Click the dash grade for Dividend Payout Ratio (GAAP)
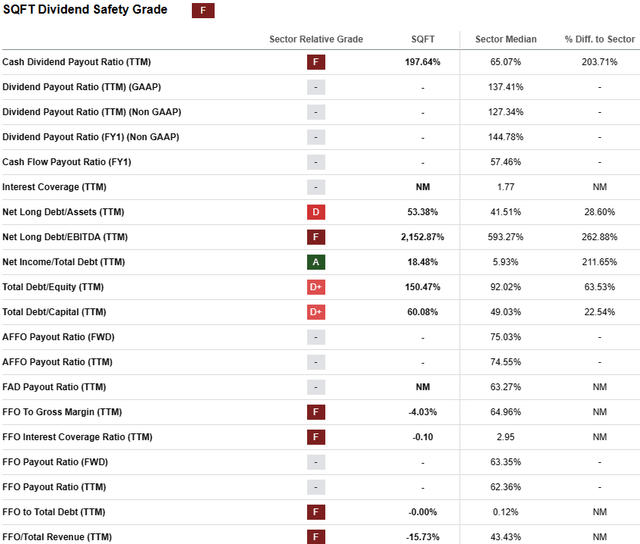This screenshot has width=640, height=544. pos(316,87)
